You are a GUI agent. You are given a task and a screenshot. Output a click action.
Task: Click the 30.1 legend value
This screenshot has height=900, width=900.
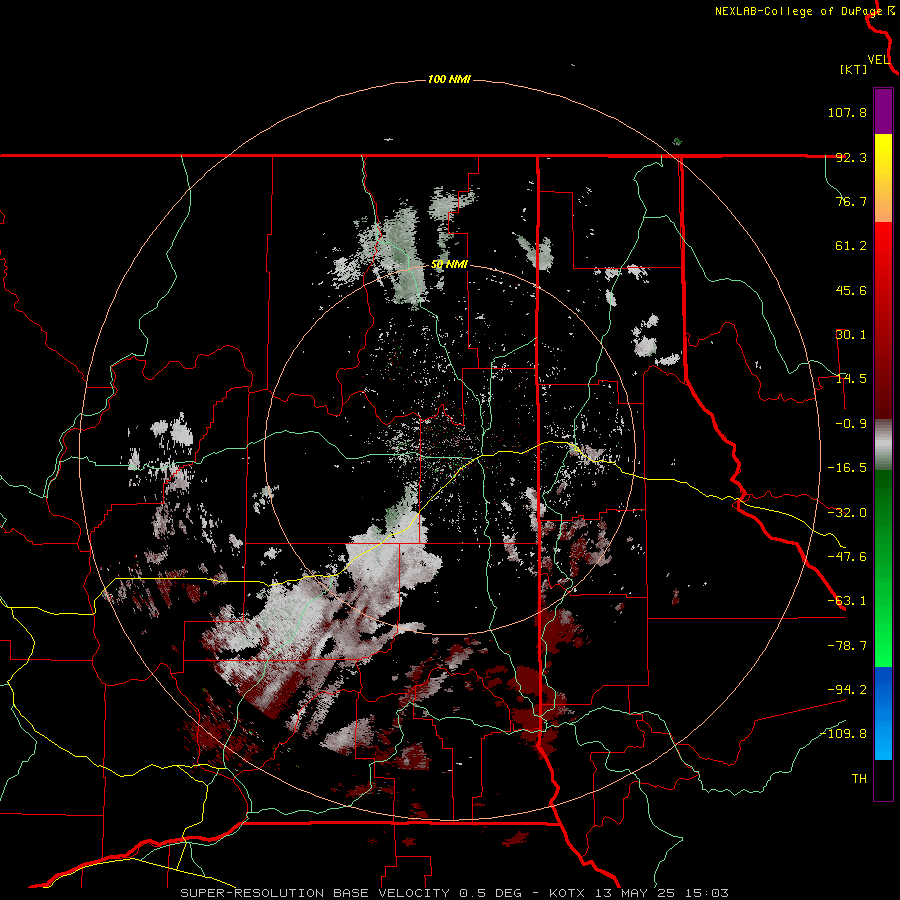[851, 335]
